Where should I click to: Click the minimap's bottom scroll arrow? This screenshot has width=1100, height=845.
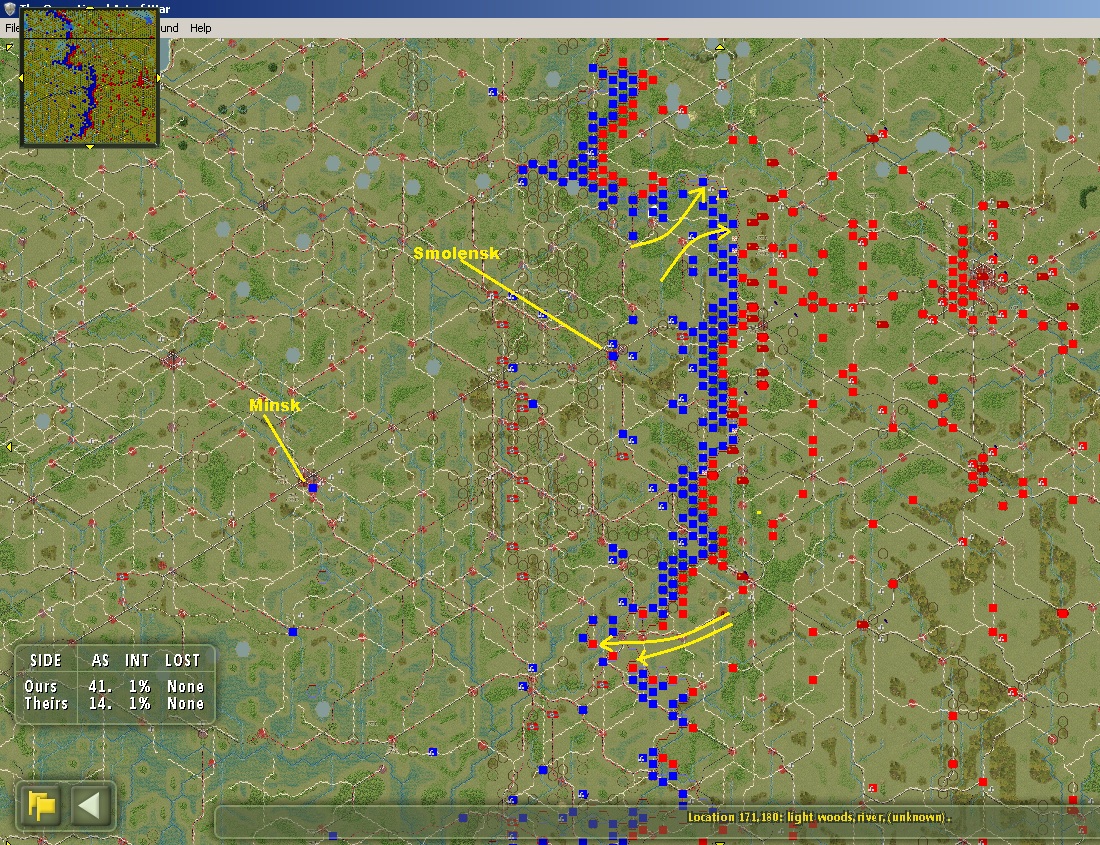pyautogui.click(x=90, y=147)
